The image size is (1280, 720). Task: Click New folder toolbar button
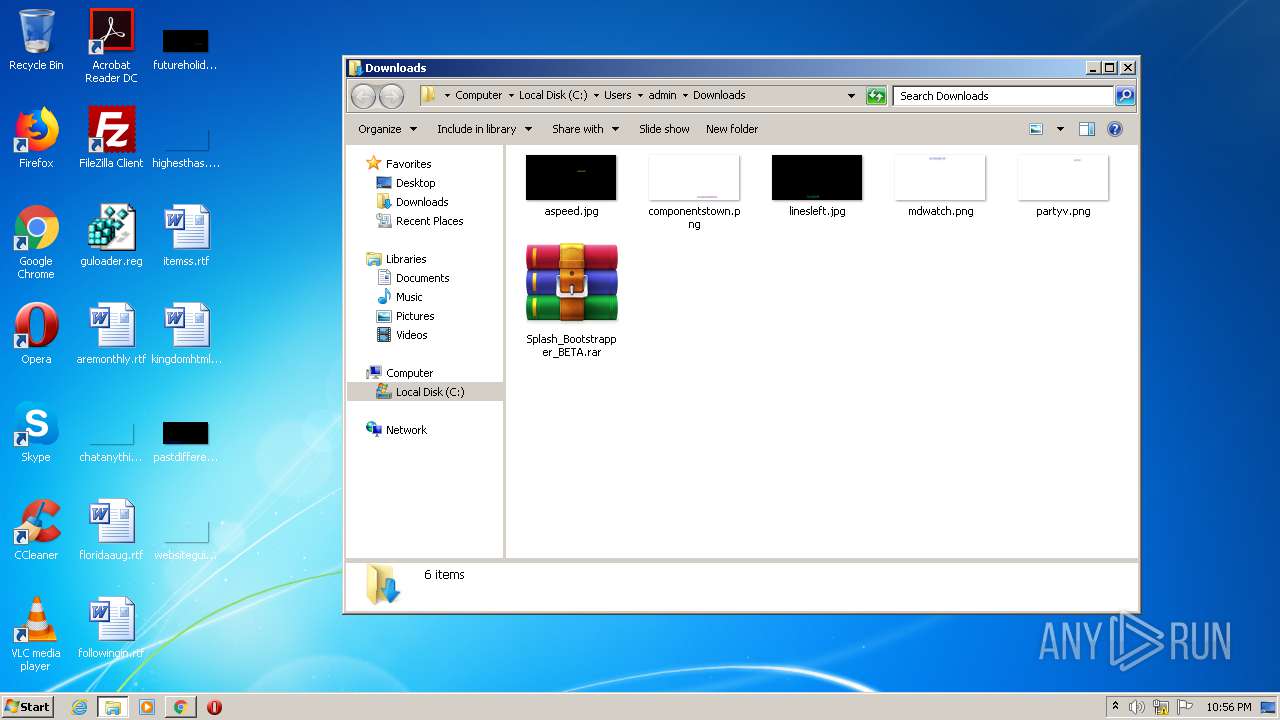tap(732, 129)
